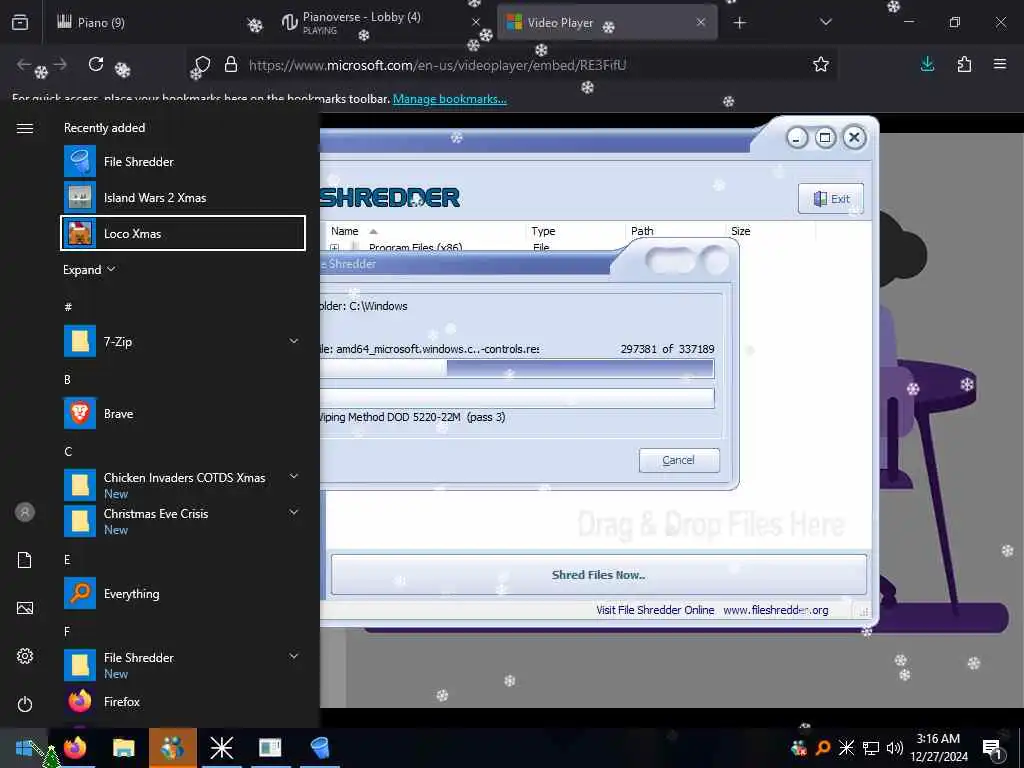
Task: Open the user account icon
Action: [25, 512]
